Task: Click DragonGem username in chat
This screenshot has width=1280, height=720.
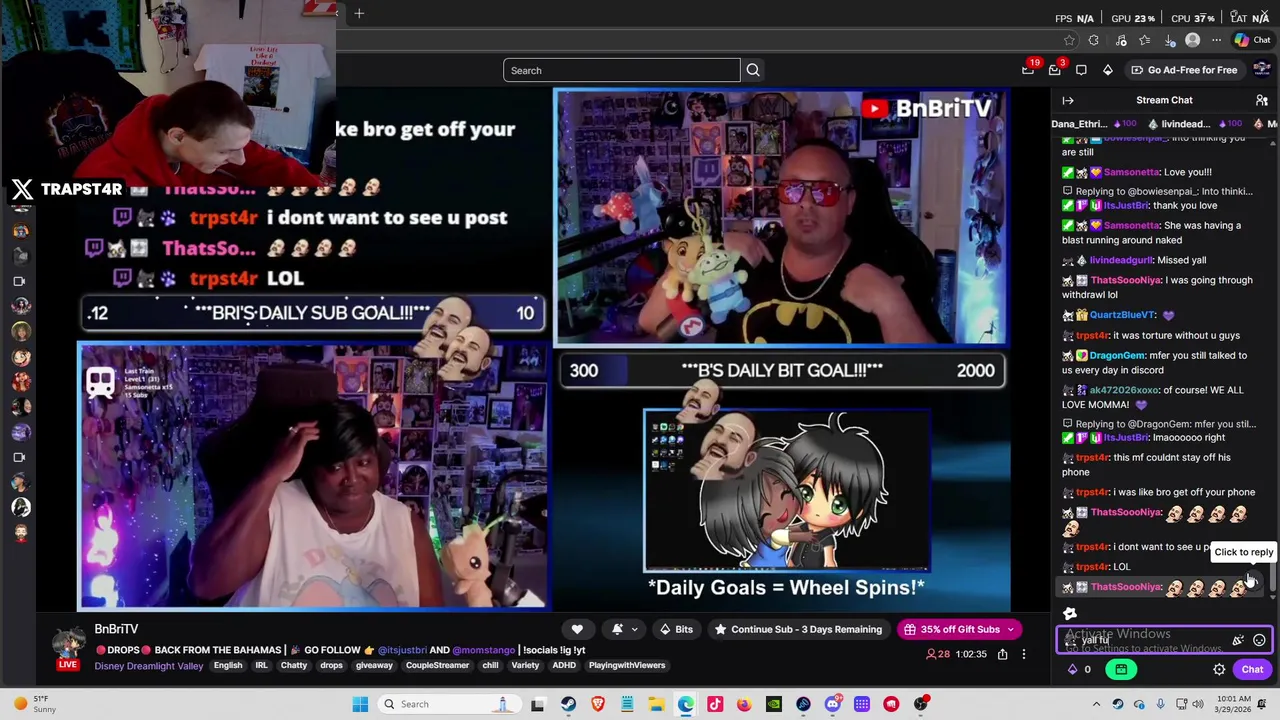Action: point(1116,355)
